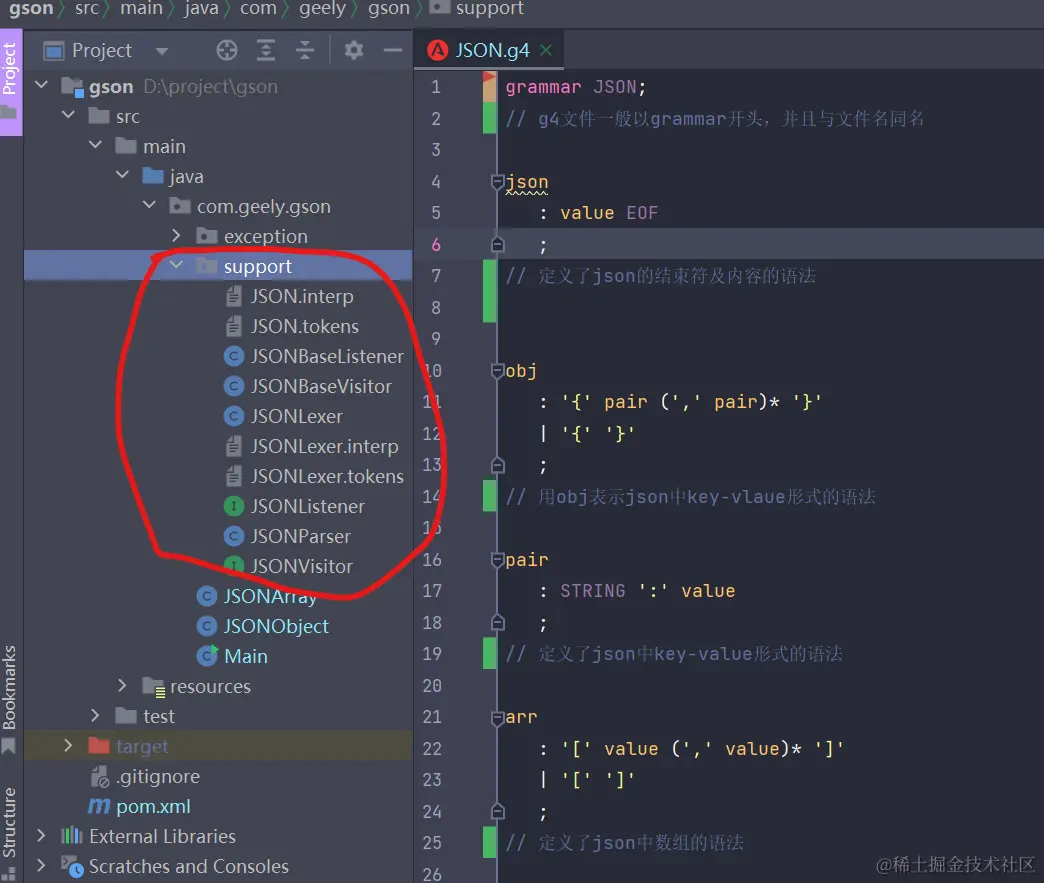Open the Project side tool tab
The height and width of the screenshot is (883, 1044).
(x=10, y=82)
